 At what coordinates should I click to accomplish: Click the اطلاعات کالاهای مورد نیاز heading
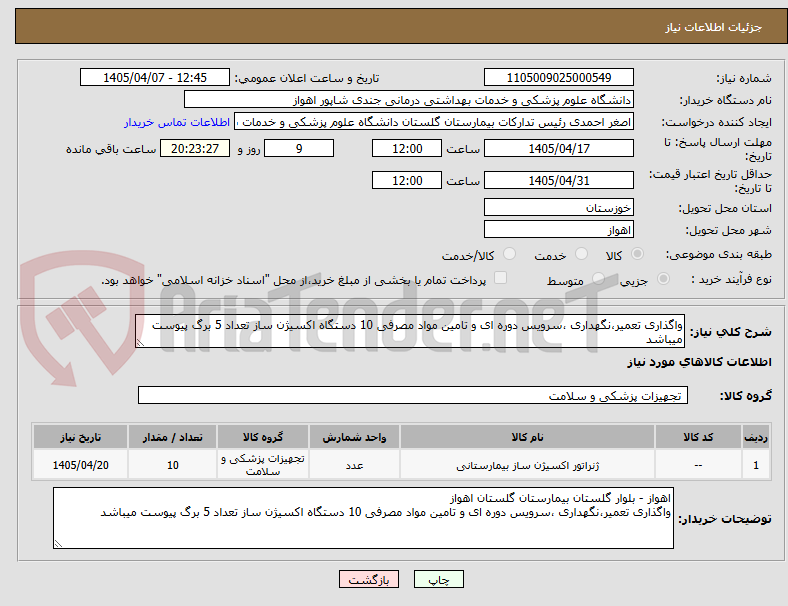(699, 362)
